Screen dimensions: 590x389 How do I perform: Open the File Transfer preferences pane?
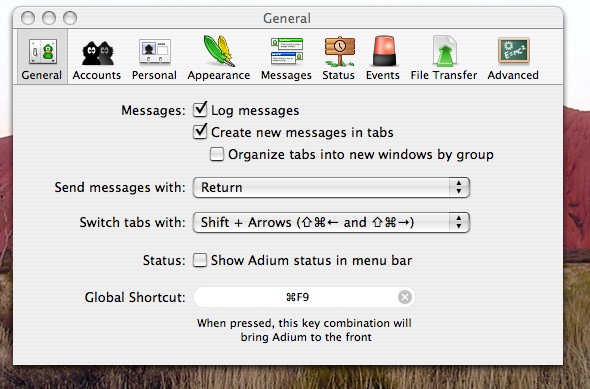(444, 58)
